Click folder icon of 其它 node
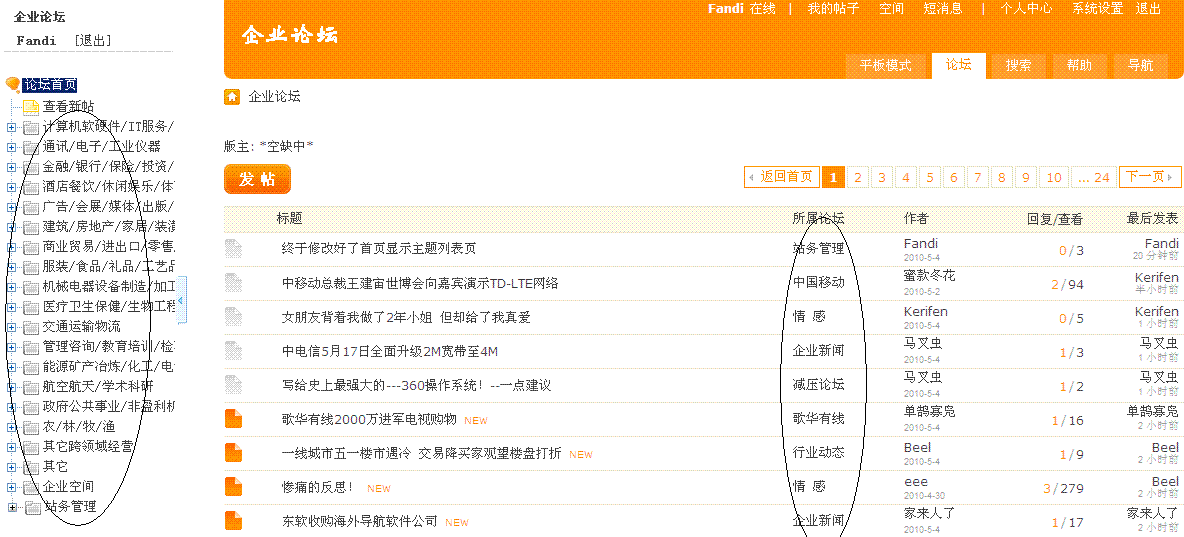 [x=31, y=467]
